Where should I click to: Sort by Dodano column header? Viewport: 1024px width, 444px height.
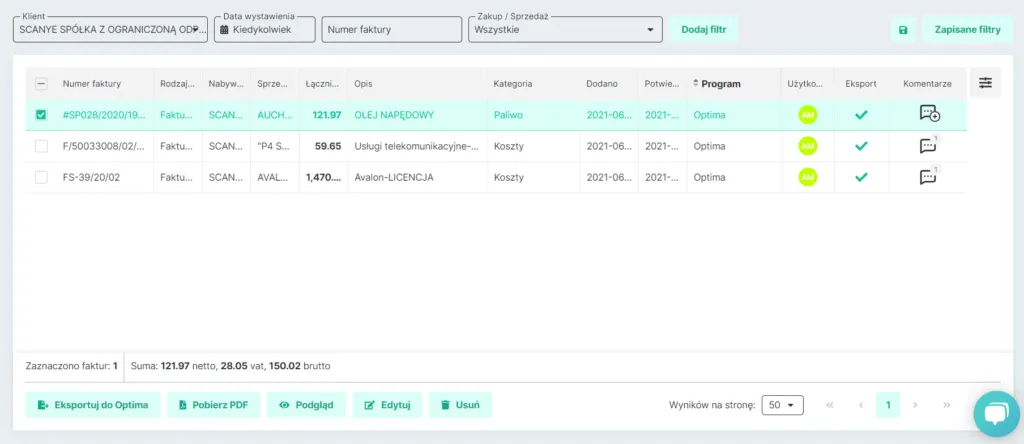tap(601, 84)
